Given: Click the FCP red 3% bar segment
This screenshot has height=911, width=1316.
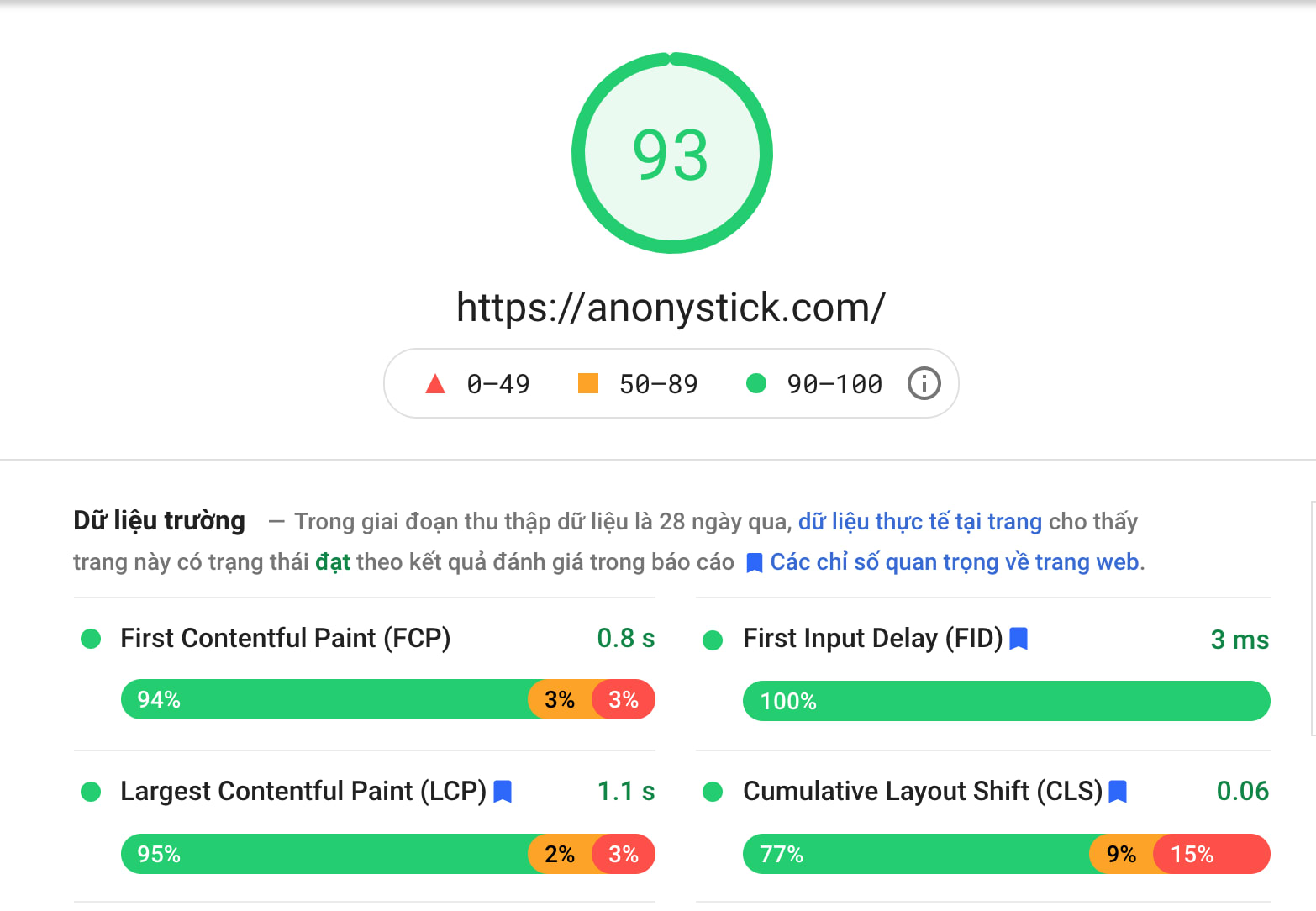Looking at the screenshot, I should pyautogui.click(x=624, y=699).
